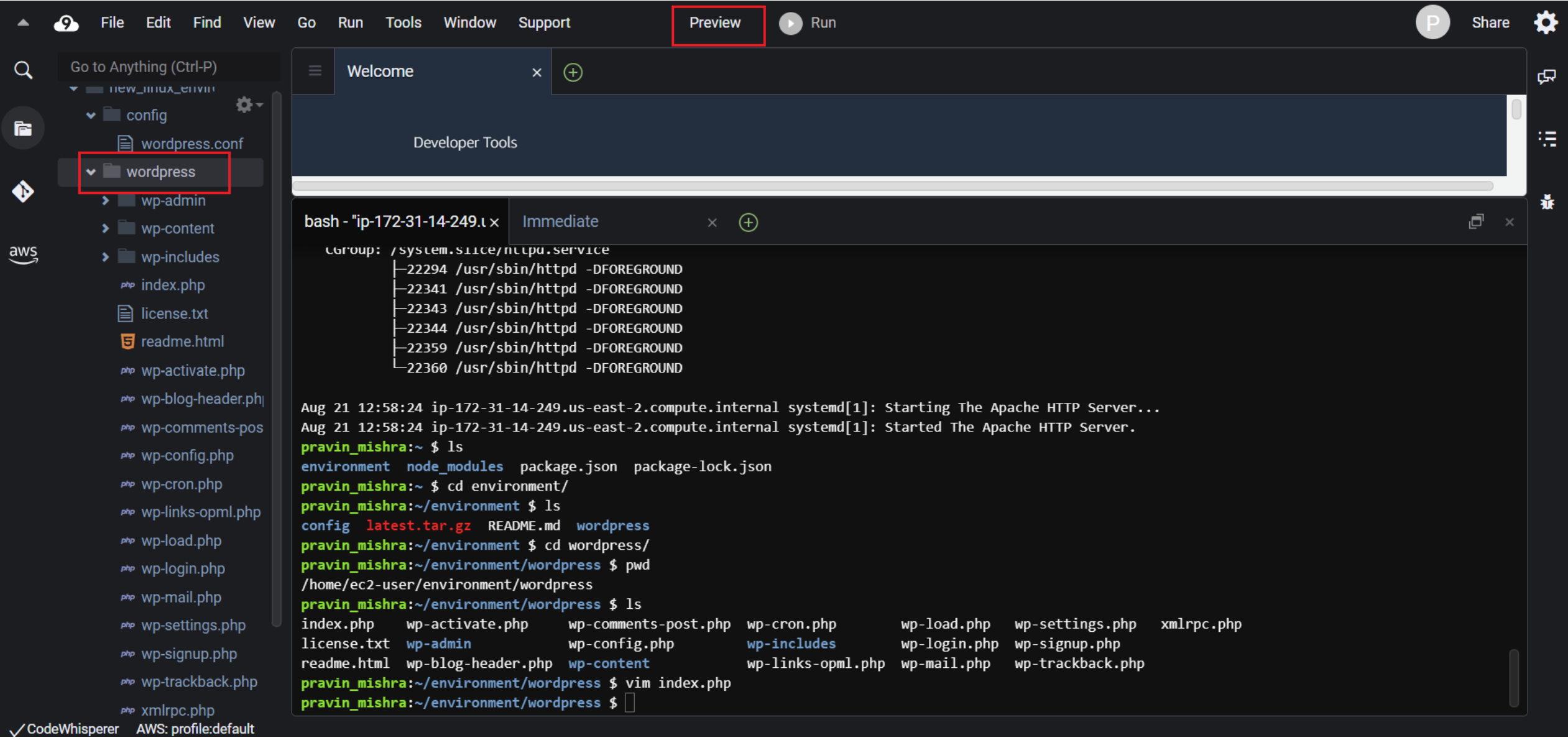Select wp-links-opml.php in file tree
Viewport: 1568px width, 740px height.
click(201, 512)
